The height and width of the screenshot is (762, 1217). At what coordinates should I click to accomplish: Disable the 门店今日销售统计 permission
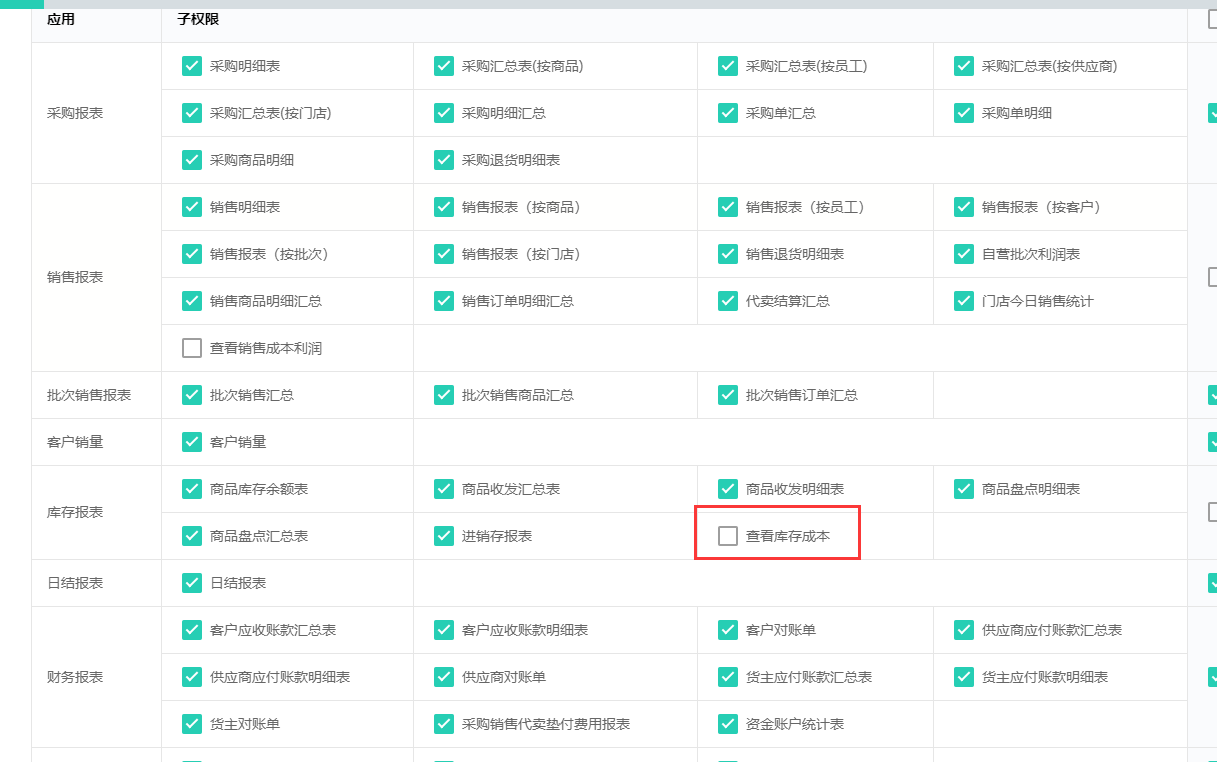pos(964,301)
